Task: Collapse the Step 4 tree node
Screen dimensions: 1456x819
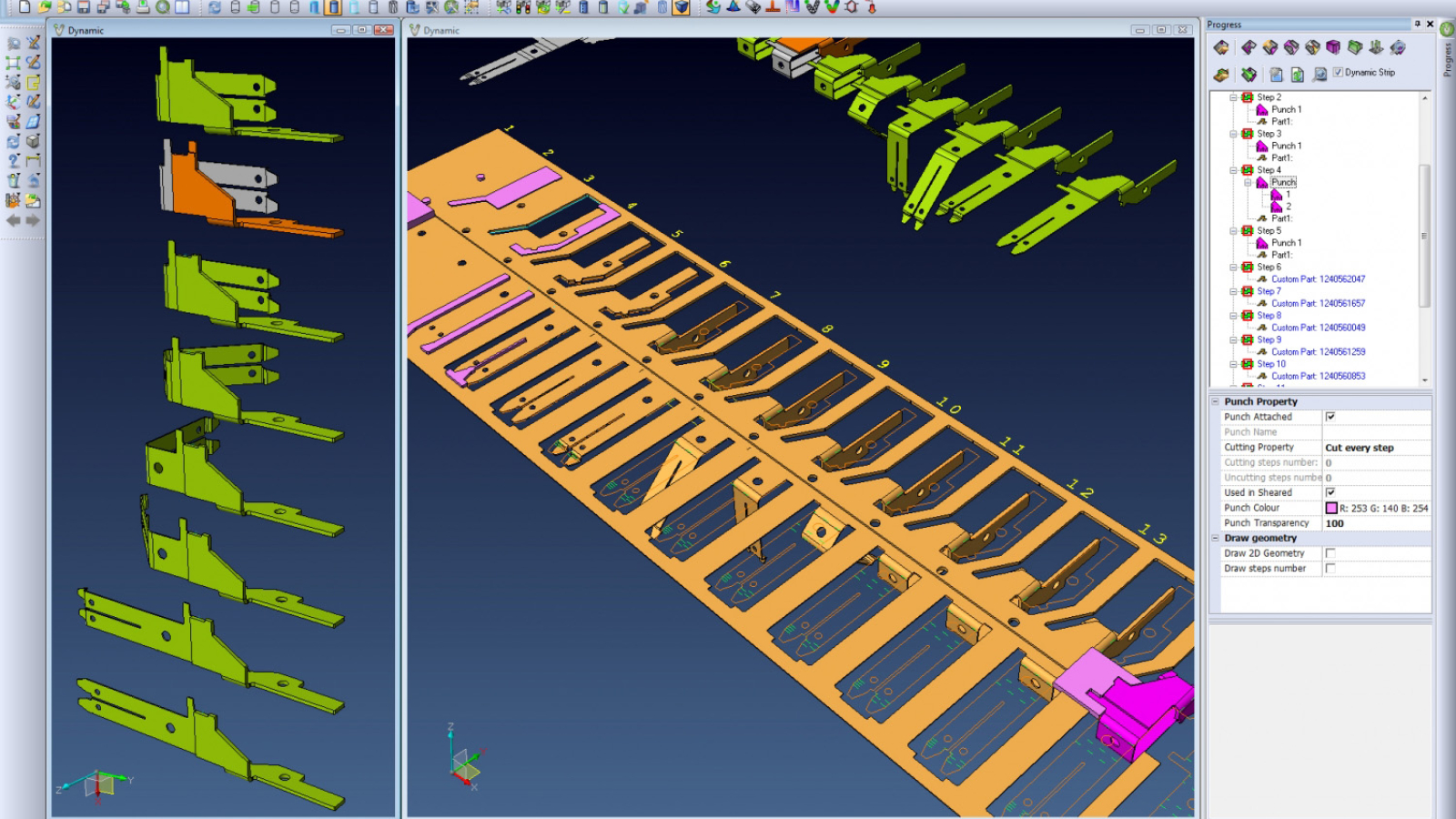Action: pos(1234,170)
